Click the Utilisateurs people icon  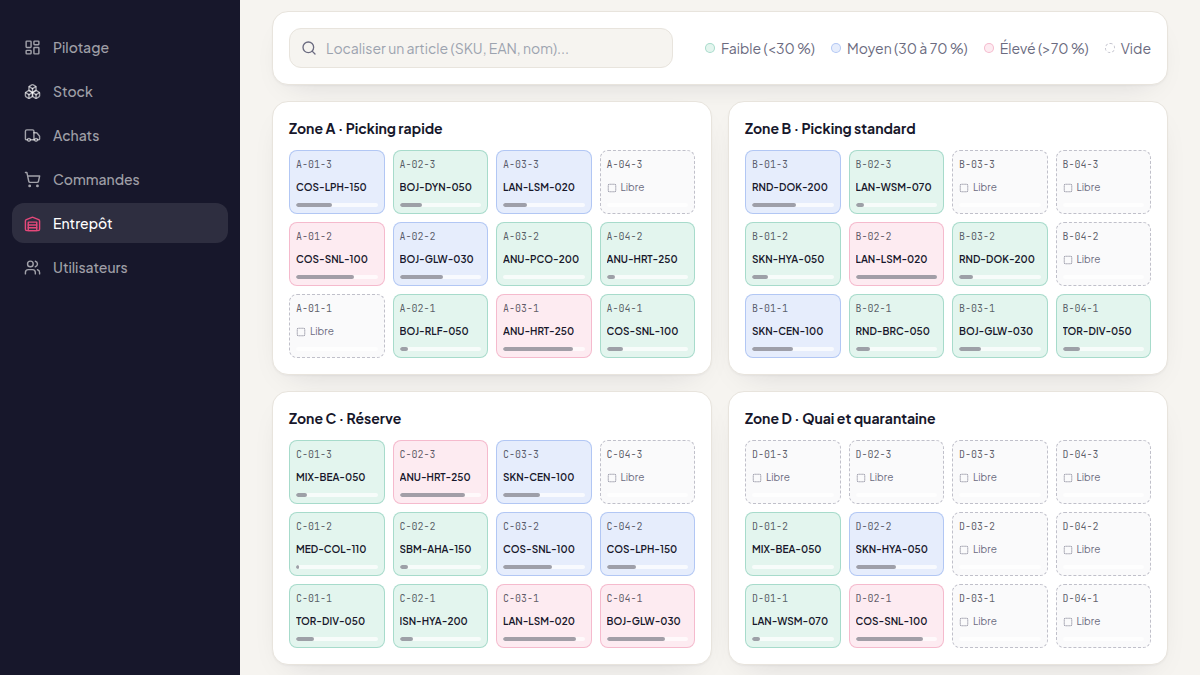tap(33, 268)
